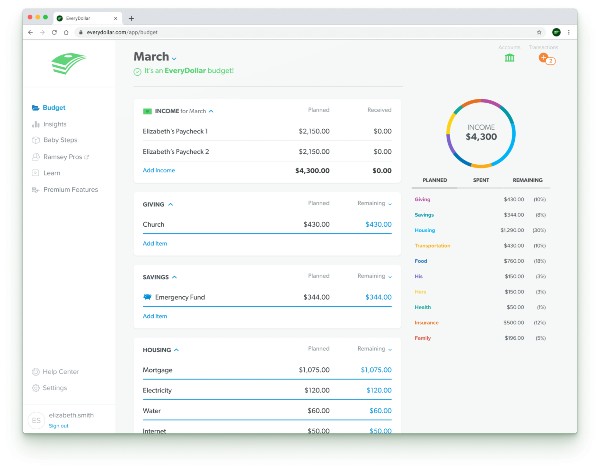Image resolution: width=600 pixels, height=470 pixels.
Task: Click the ES user avatar
Action: coord(36,420)
